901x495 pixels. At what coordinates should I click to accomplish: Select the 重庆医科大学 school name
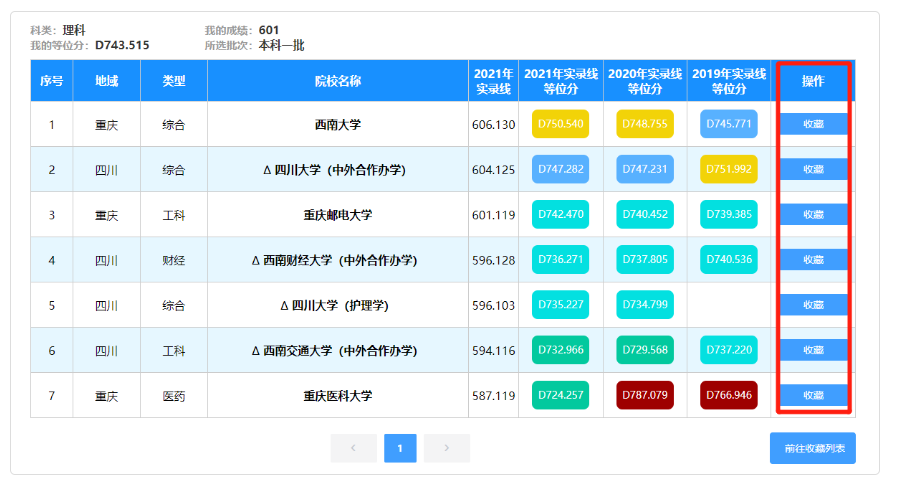(x=338, y=396)
